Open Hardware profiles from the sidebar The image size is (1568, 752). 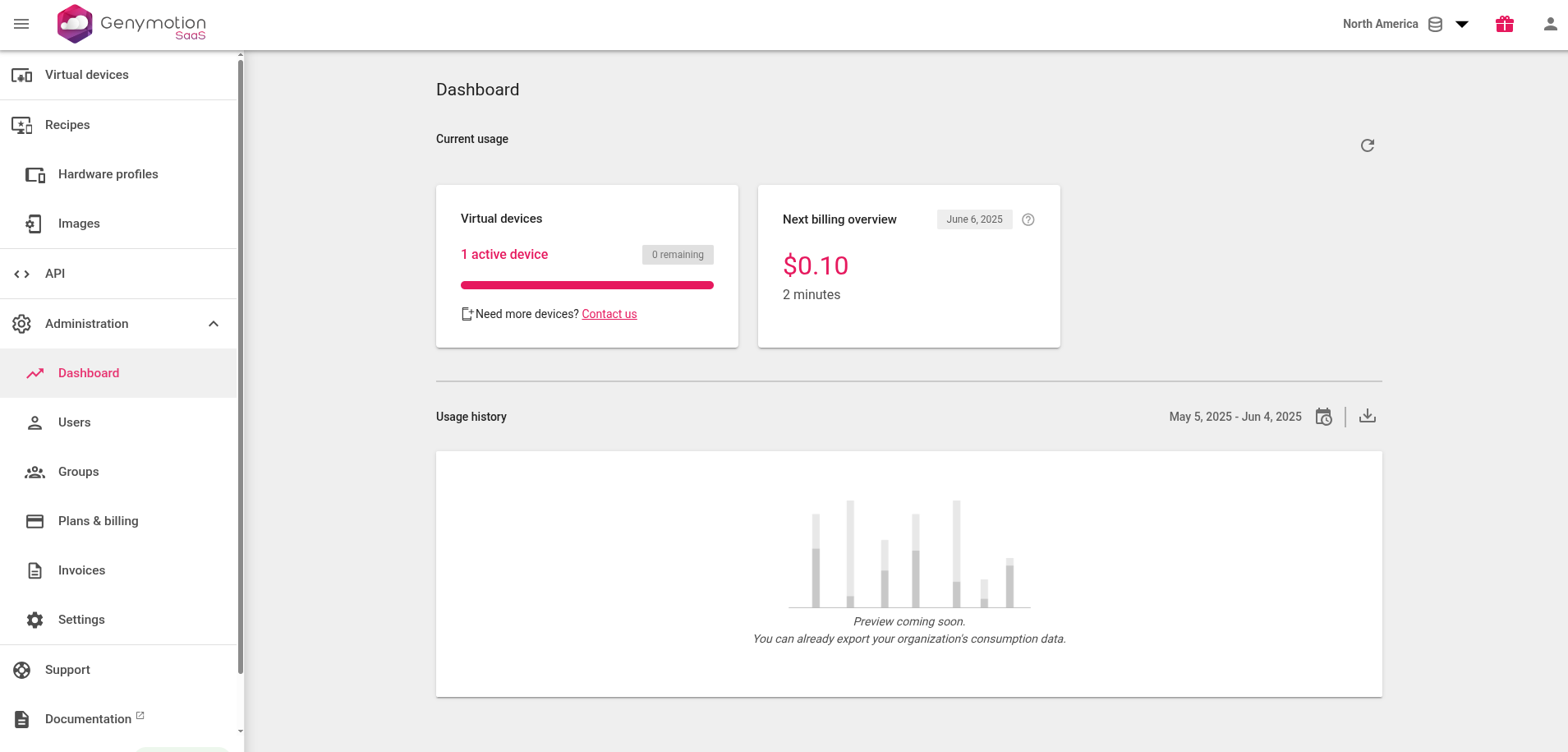pos(108,173)
